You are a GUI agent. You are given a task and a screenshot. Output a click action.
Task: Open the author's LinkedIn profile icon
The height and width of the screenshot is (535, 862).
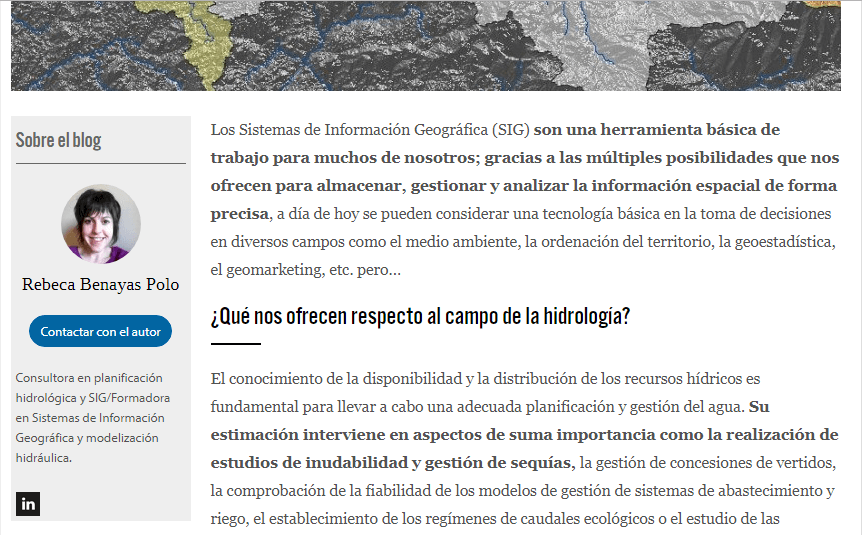pos(28,504)
